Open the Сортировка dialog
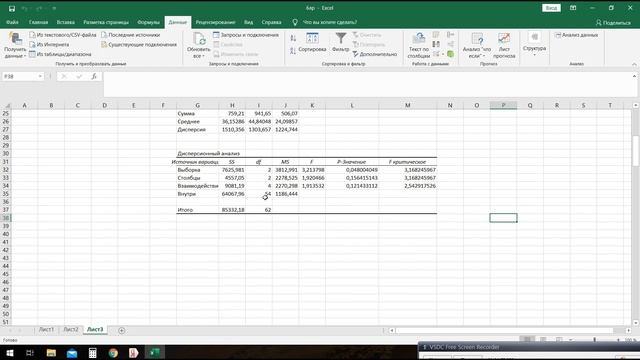The width and height of the screenshot is (640, 360). pyautogui.click(x=312, y=43)
